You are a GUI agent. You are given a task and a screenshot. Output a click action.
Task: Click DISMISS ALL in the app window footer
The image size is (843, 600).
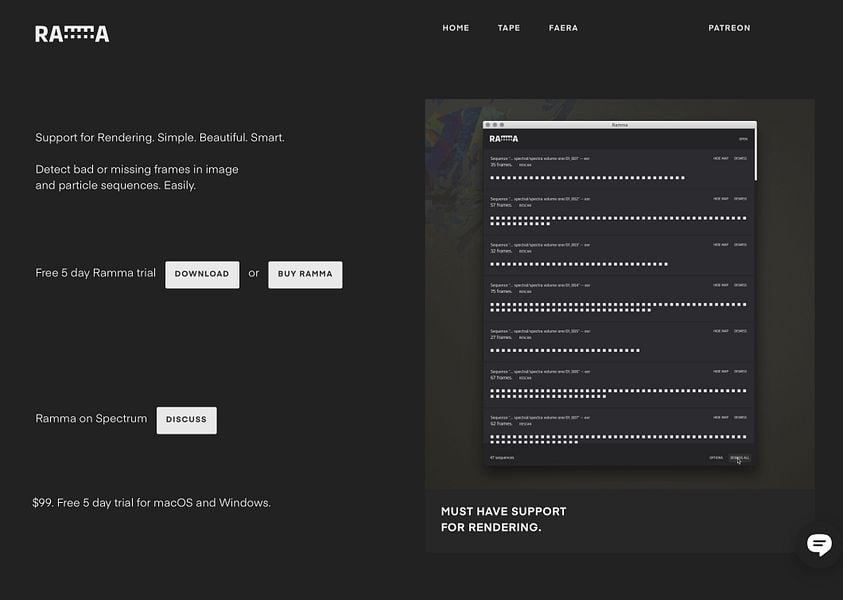[740, 458]
